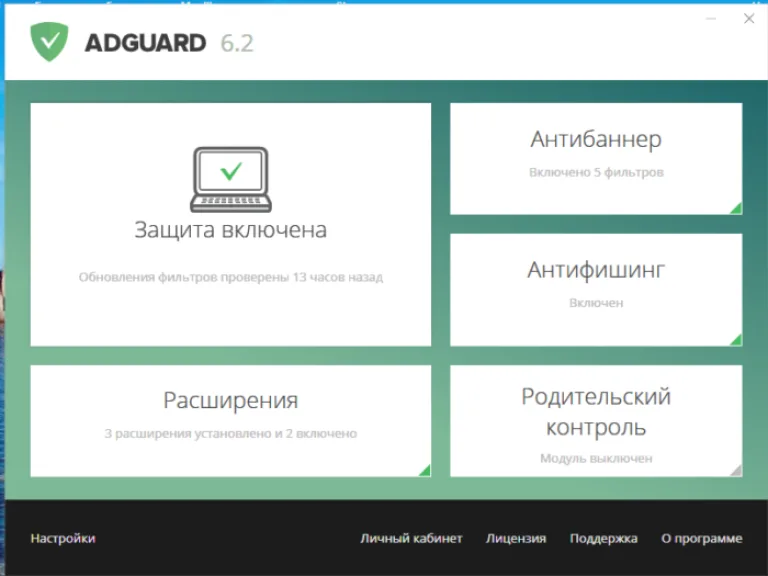Toggle the Расширения green corner switch

point(425,470)
